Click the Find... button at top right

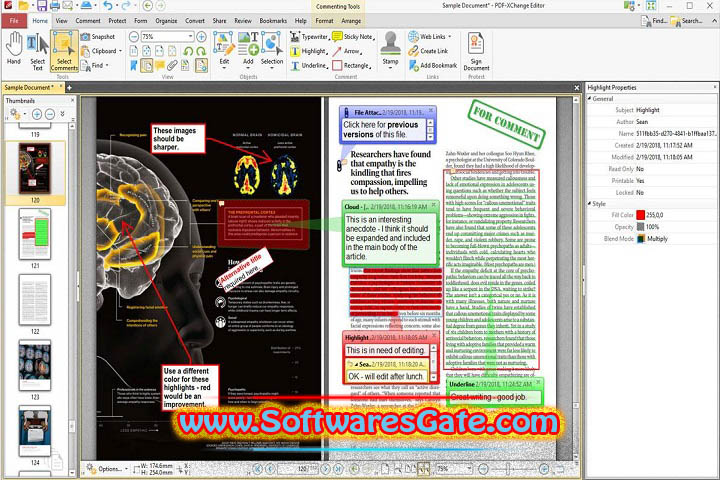coord(654,21)
